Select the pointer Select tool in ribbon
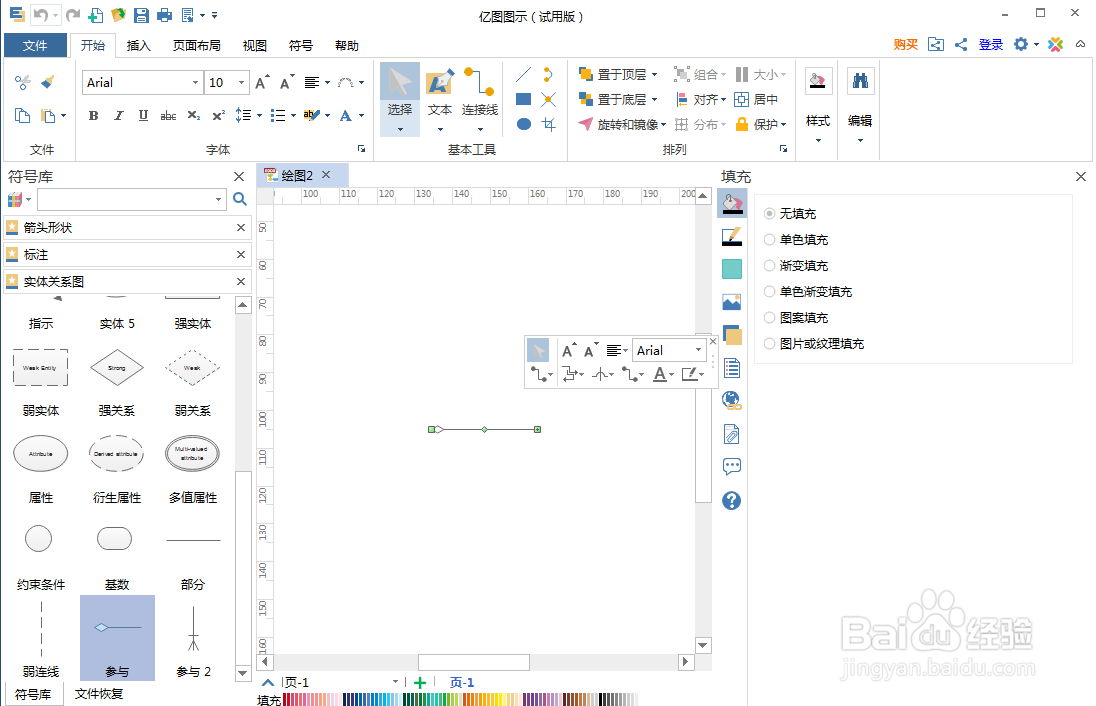The width and height of the screenshot is (1096, 706). click(x=400, y=99)
